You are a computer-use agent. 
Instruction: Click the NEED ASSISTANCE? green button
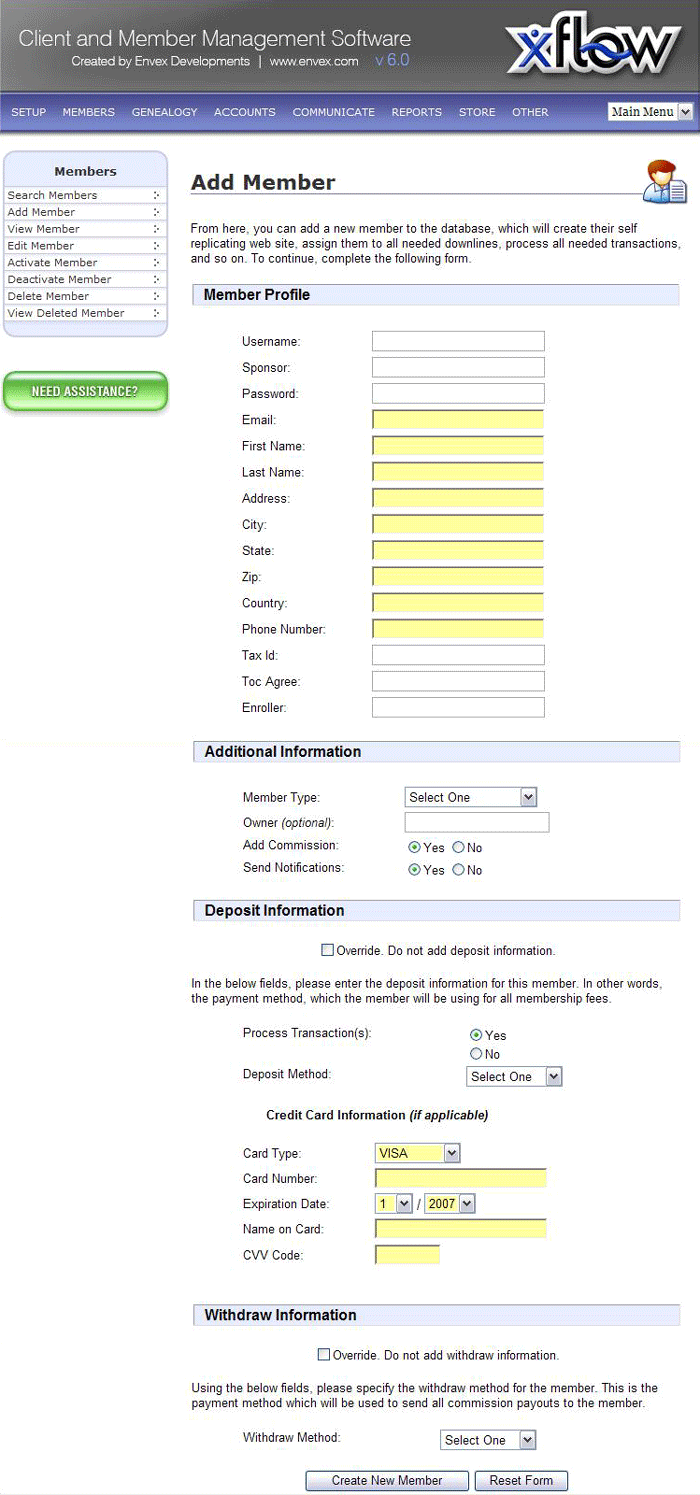(85, 391)
